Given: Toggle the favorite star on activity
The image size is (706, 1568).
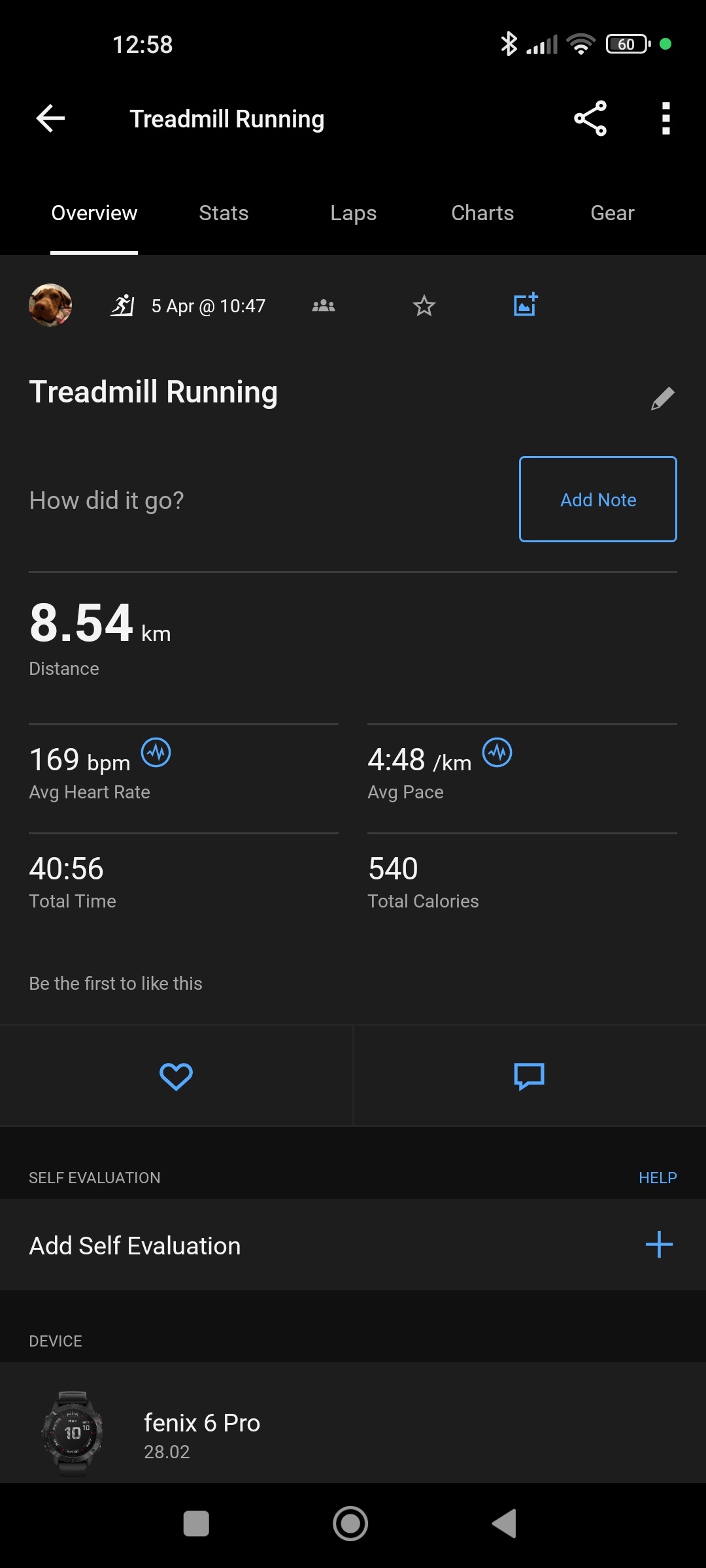Looking at the screenshot, I should (x=424, y=306).
